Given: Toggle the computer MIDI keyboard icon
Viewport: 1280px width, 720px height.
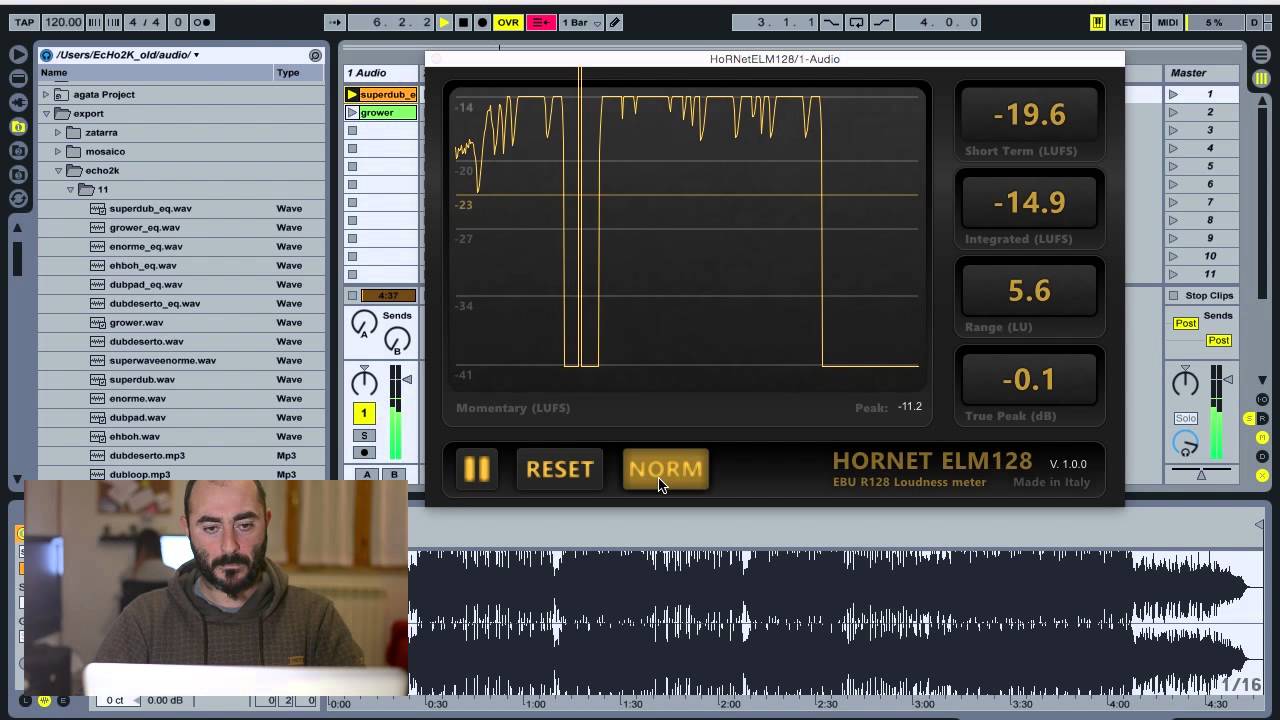Looking at the screenshot, I should click(x=1097, y=22).
